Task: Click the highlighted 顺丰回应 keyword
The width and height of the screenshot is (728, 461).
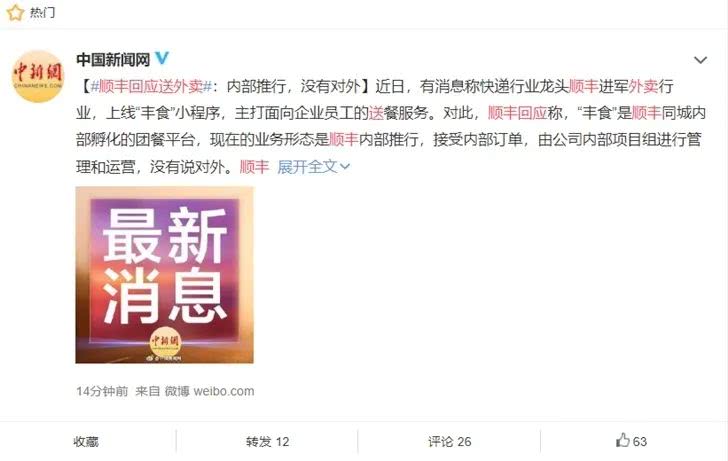Action: tap(517, 113)
